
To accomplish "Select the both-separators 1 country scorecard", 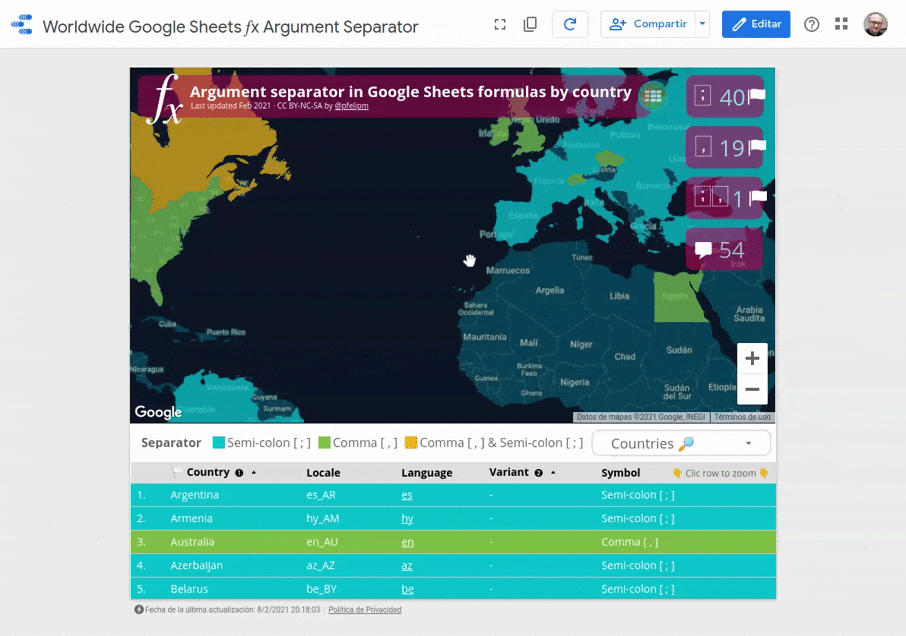I will pos(725,198).
